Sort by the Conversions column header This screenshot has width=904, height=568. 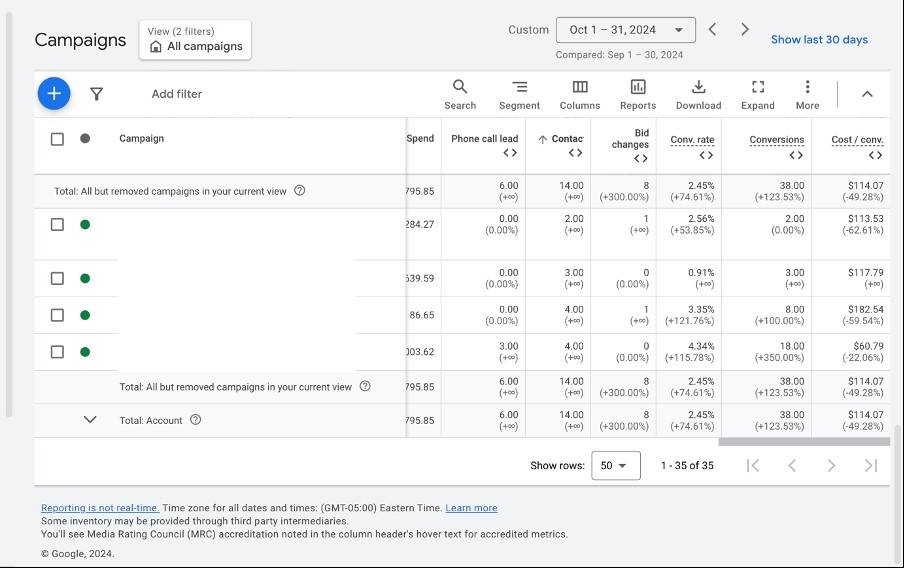(777, 140)
